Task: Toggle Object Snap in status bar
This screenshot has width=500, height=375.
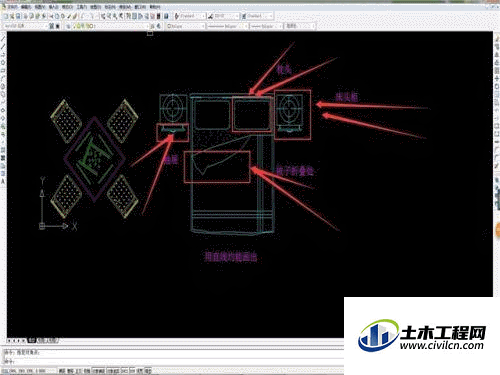Action: pyautogui.click(x=98, y=371)
